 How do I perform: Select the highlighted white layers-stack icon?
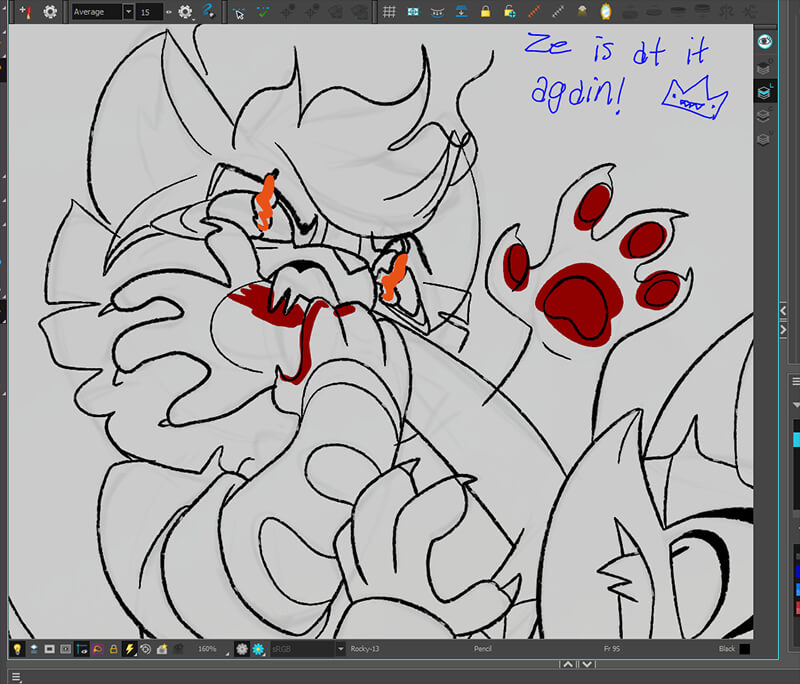[x=764, y=92]
